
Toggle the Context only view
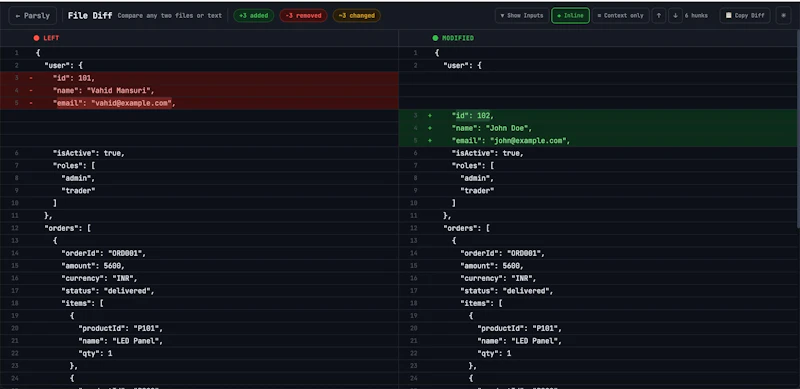(620, 16)
